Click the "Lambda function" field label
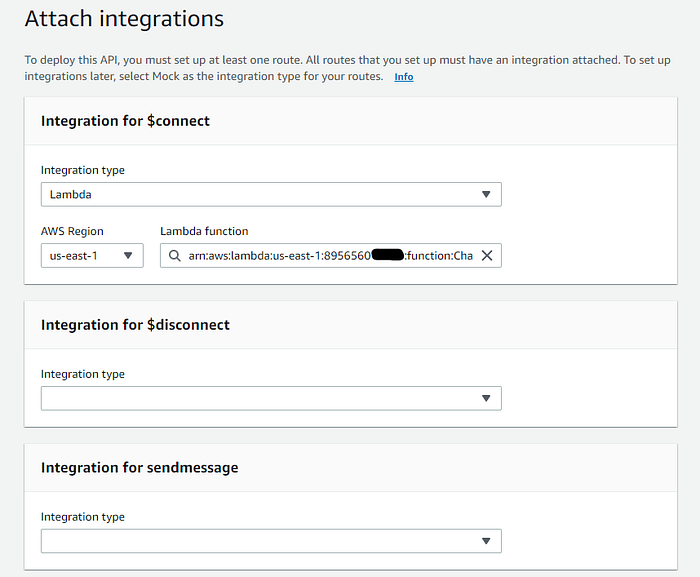This screenshot has width=700, height=577. tap(204, 231)
